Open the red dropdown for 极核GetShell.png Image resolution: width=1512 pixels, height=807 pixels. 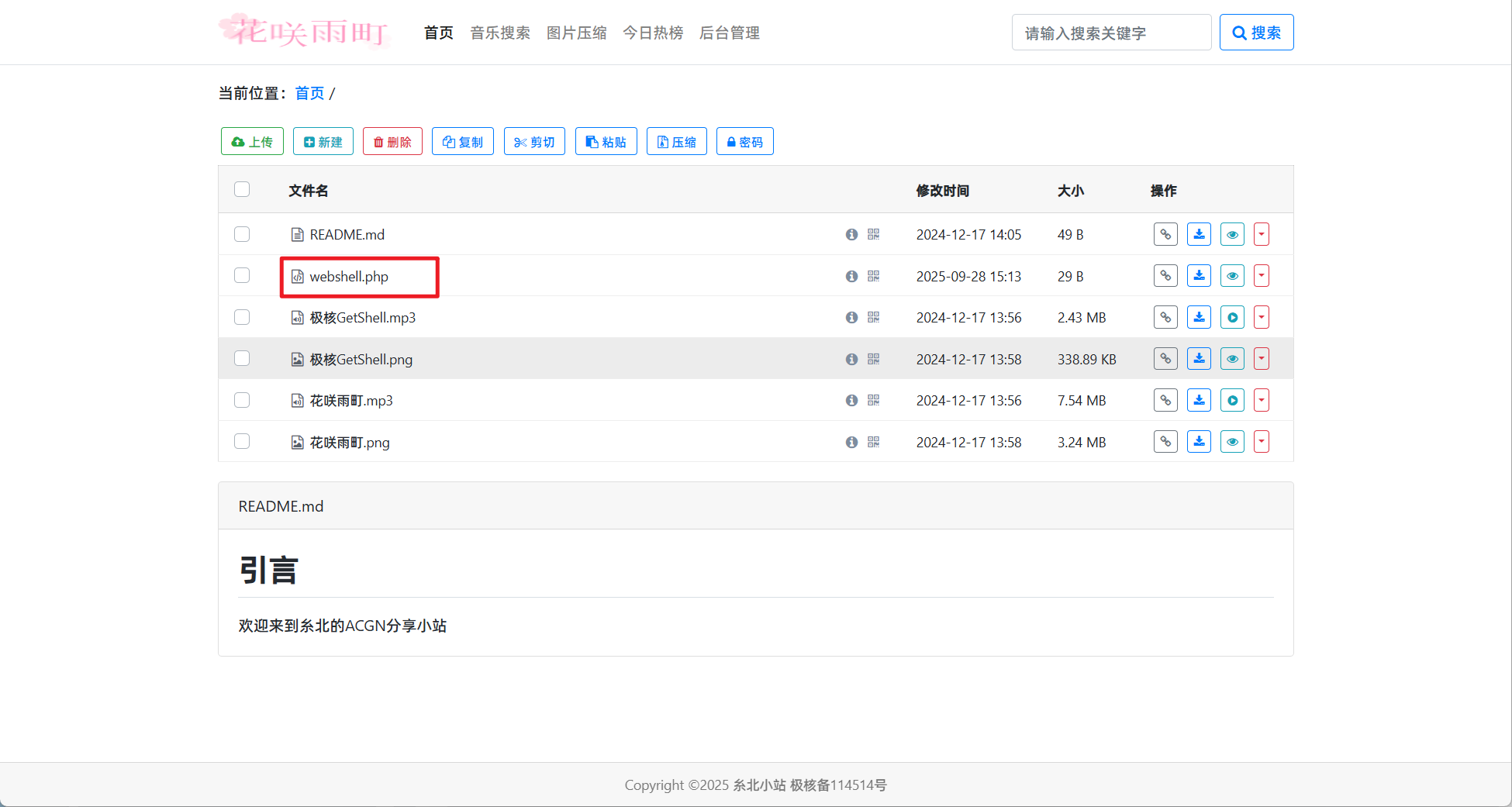tap(1262, 359)
